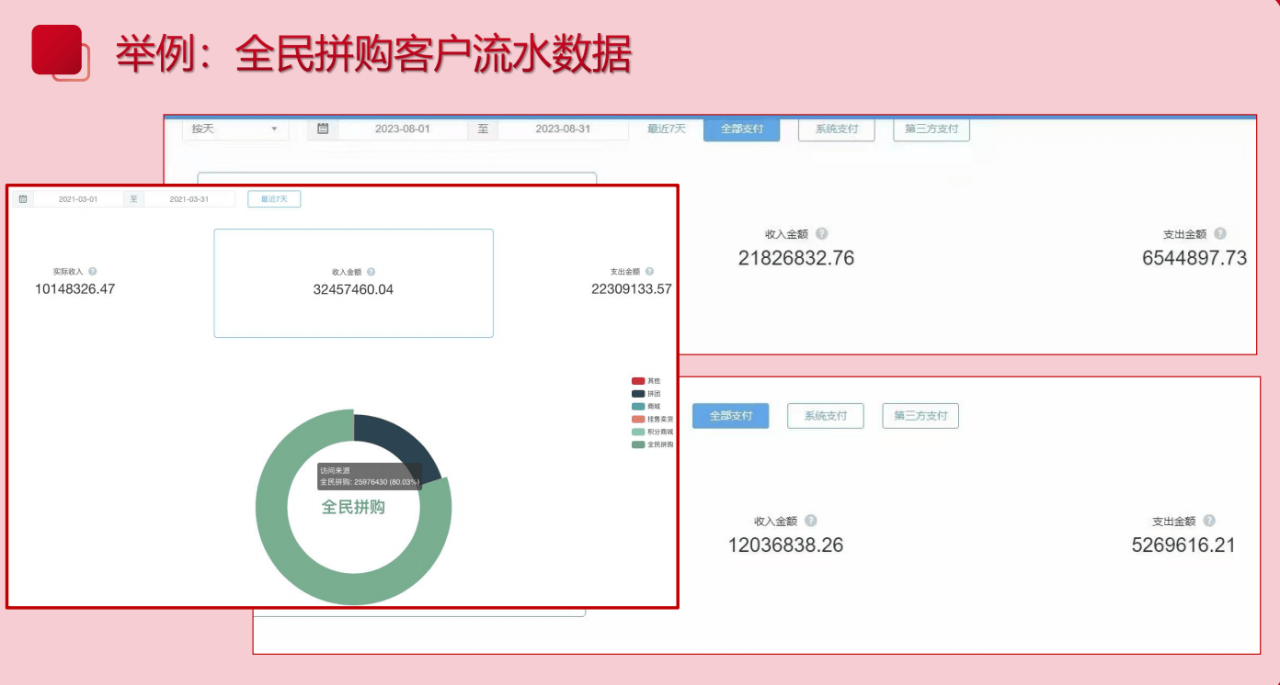Image resolution: width=1280 pixels, height=685 pixels.
Task: Click the help icon beside 支出金额 6544897.73
Action: click(1223, 234)
